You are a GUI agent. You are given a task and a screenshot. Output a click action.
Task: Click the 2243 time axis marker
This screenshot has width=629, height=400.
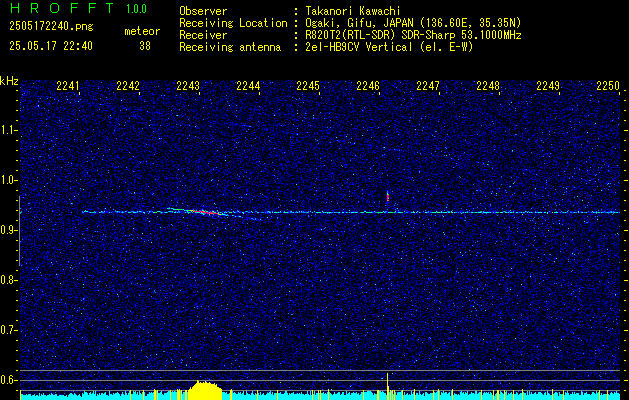pos(188,85)
